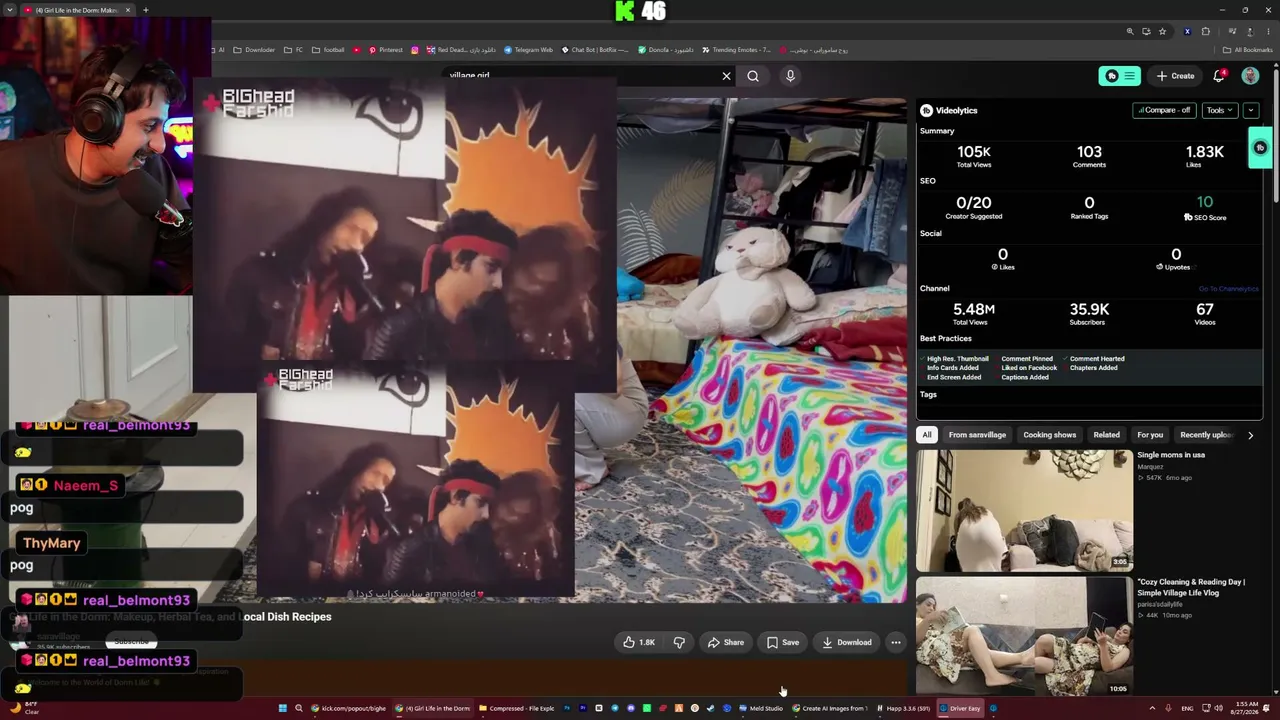The image size is (1280, 720).
Task: Open the Downloder bookmarks folder
Action: point(254,50)
